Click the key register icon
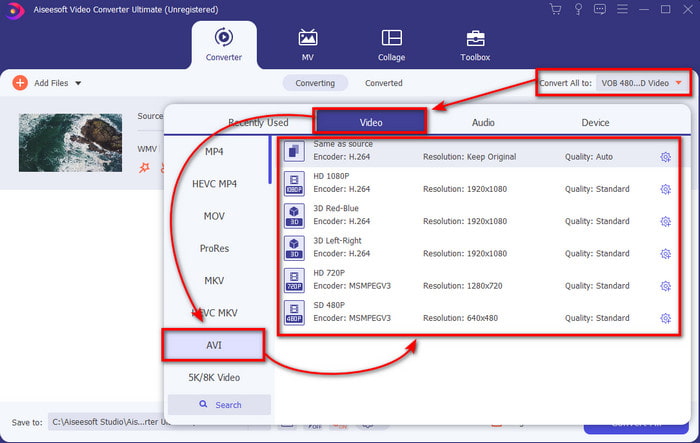 tap(578, 9)
